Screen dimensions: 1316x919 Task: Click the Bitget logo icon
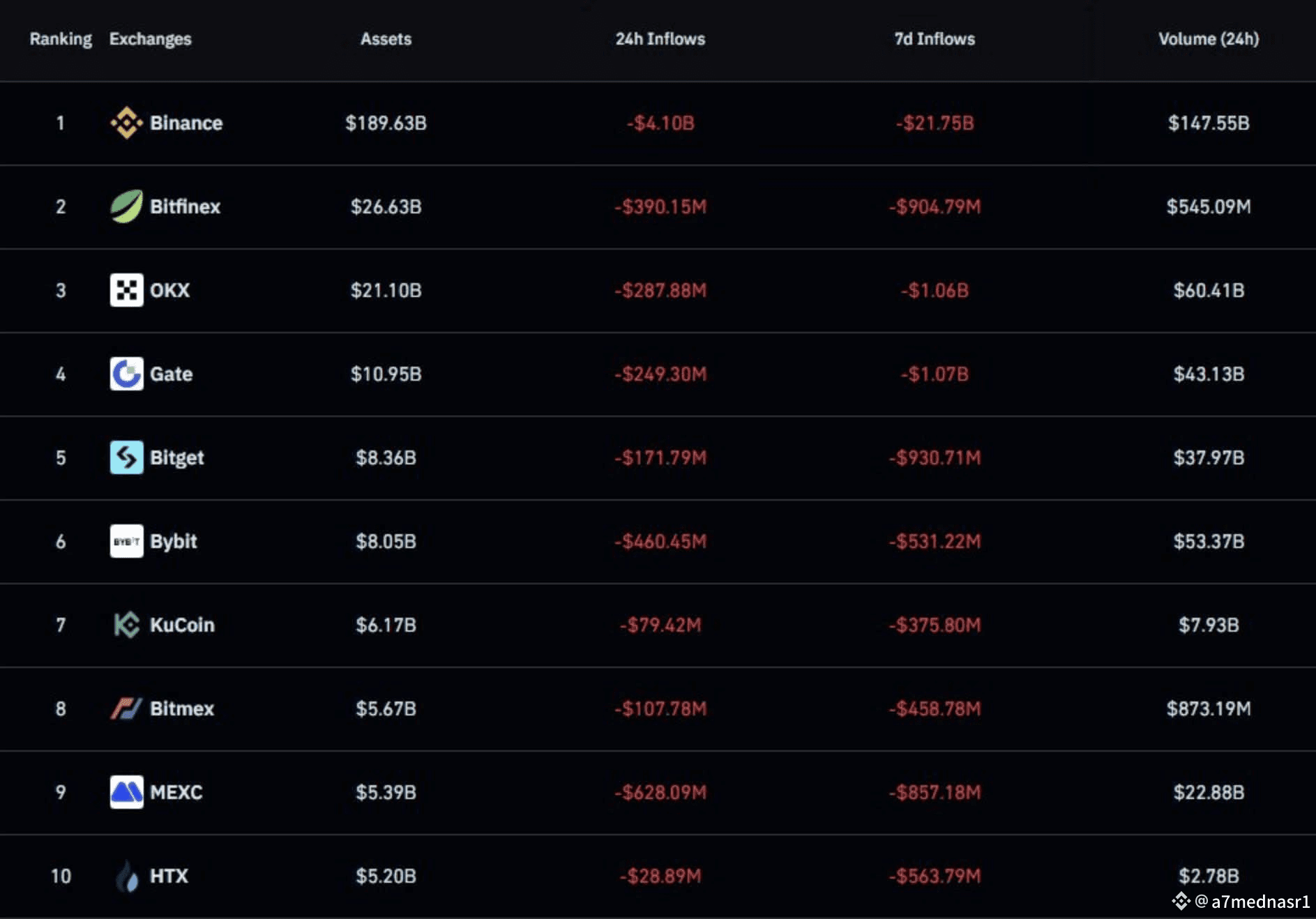(126, 457)
